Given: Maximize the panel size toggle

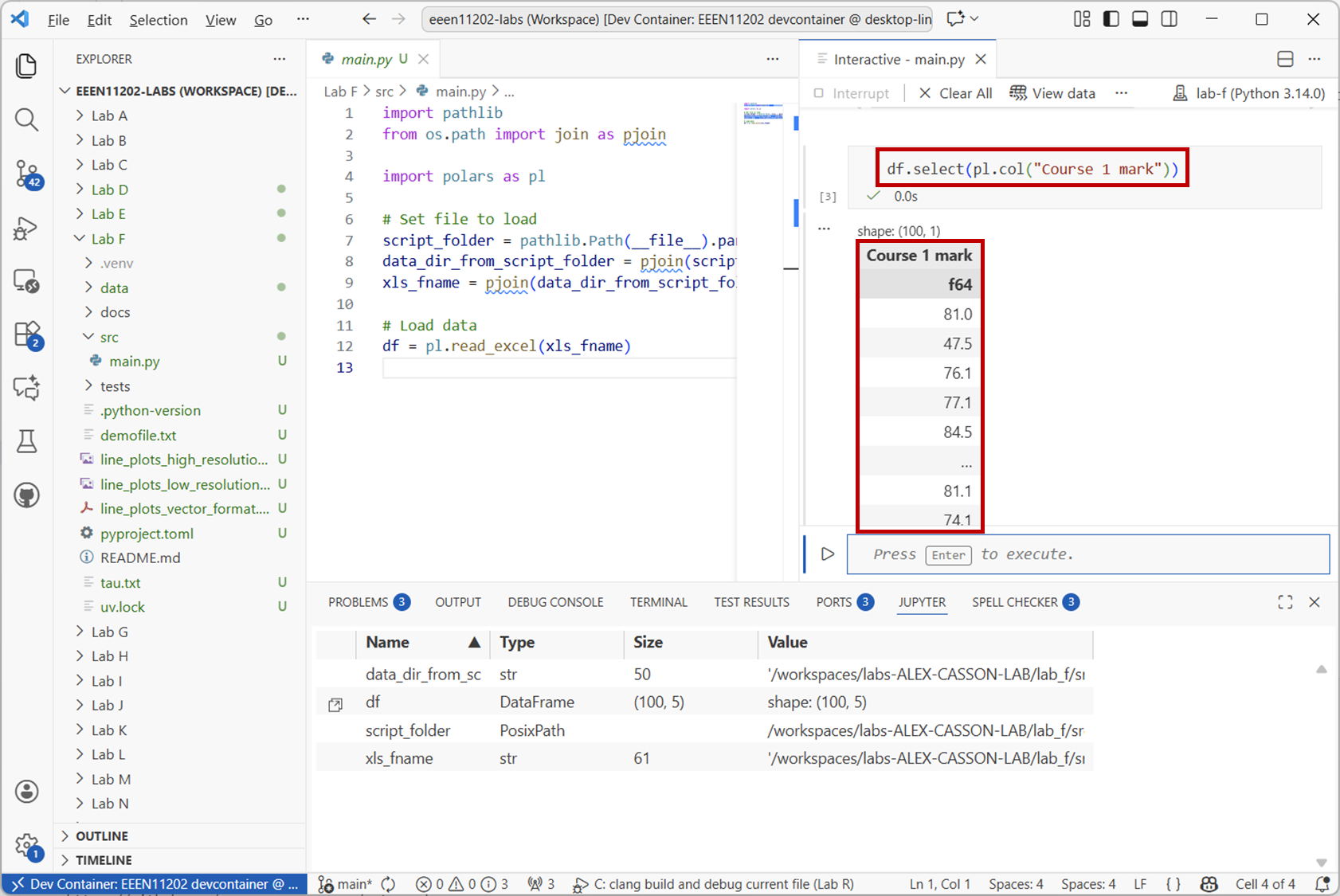Looking at the screenshot, I should (1285, 602).
